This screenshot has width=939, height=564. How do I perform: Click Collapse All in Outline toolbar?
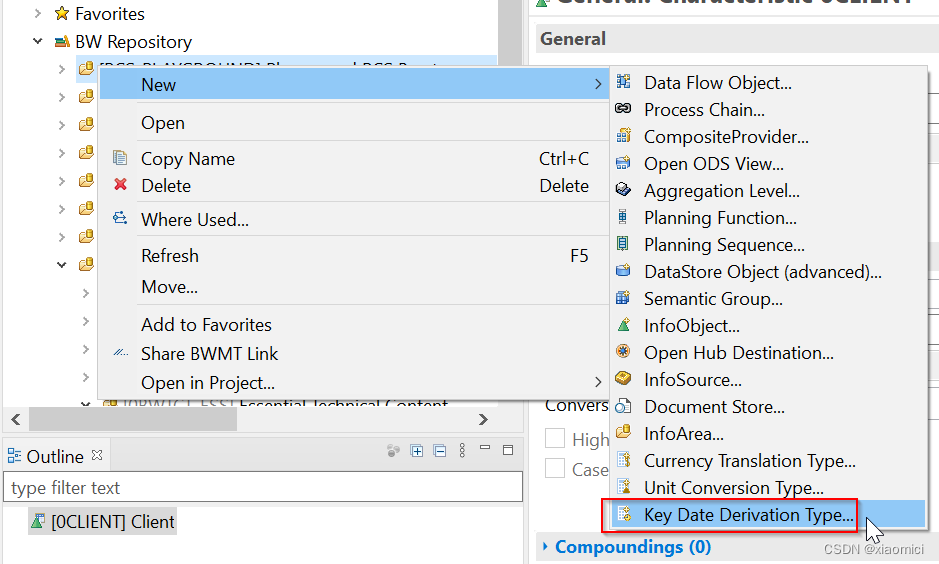click(440, 450)
